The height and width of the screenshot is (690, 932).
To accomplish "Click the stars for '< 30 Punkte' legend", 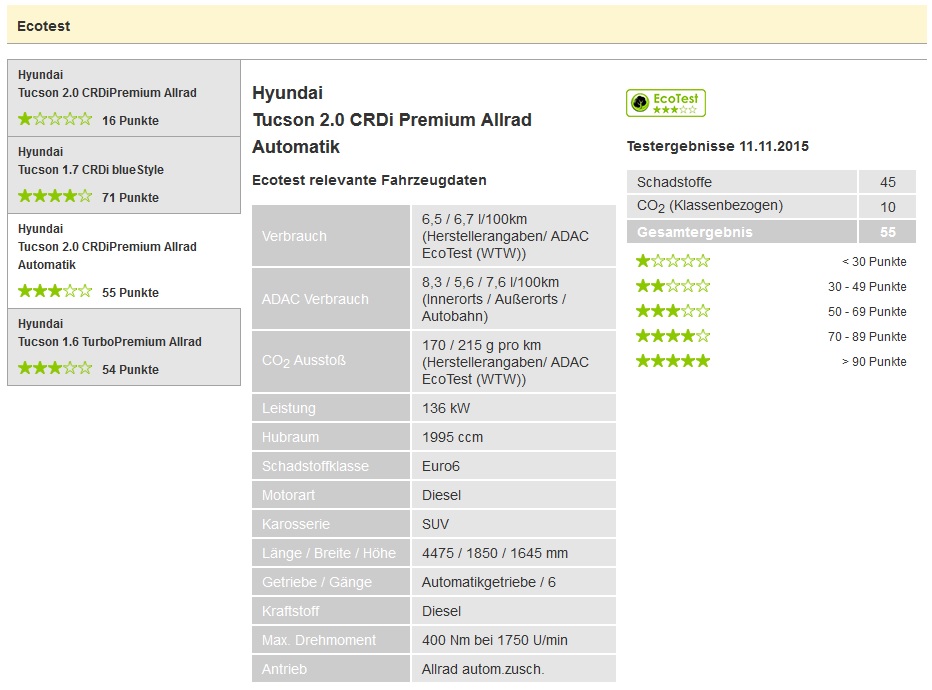I will tap(673, 261).
